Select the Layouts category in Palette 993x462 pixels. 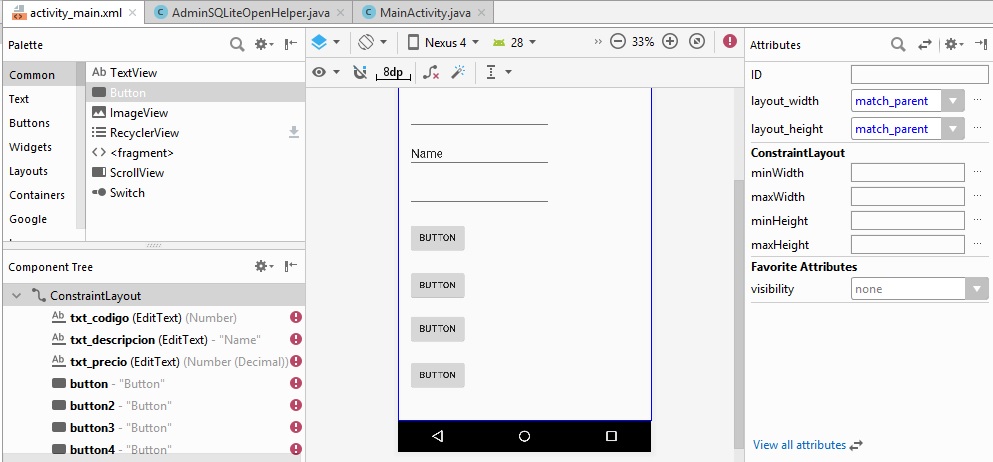(29, 171)
